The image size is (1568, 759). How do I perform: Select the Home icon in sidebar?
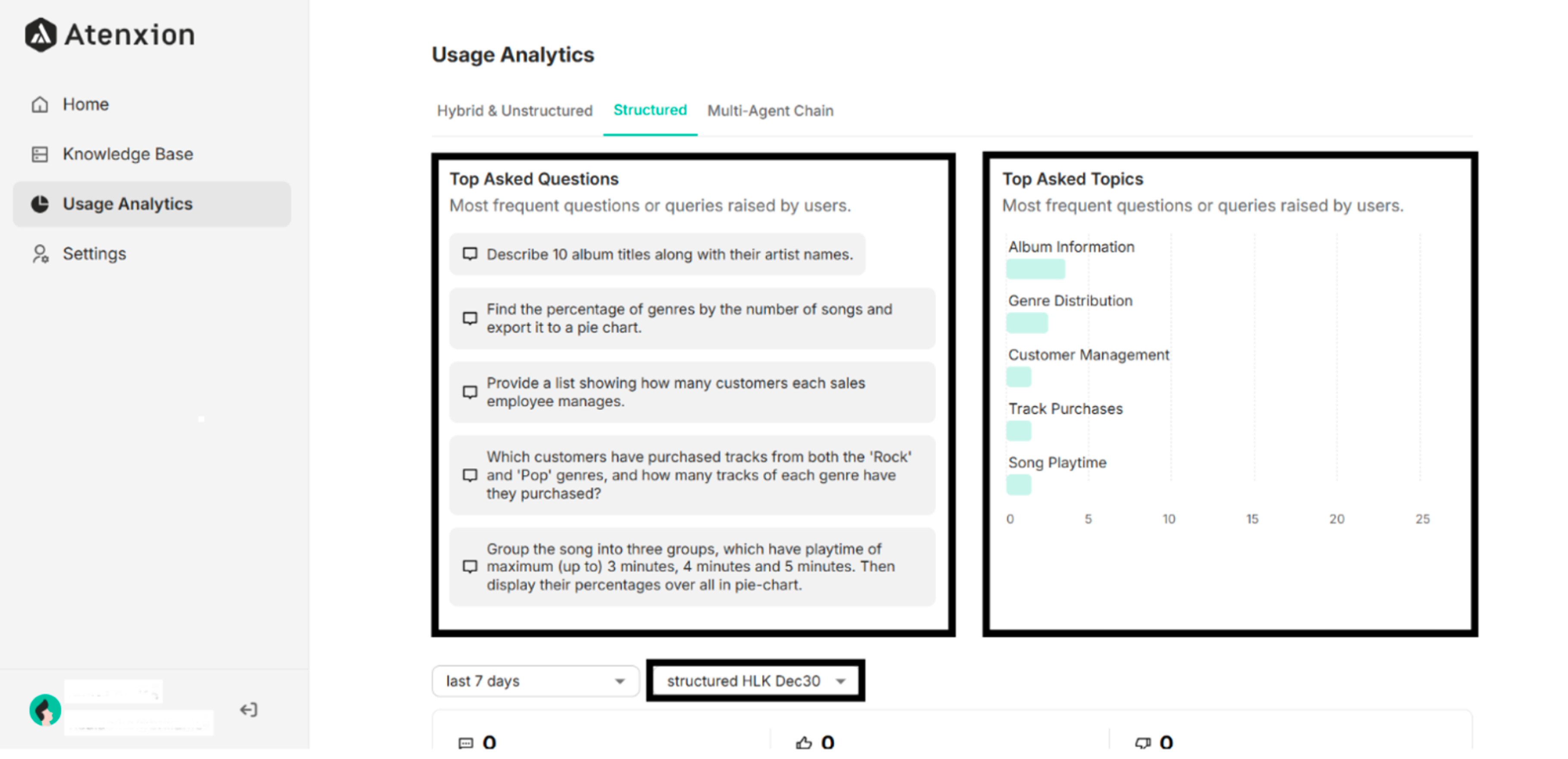pyautogui.click(x=40, y=104)
